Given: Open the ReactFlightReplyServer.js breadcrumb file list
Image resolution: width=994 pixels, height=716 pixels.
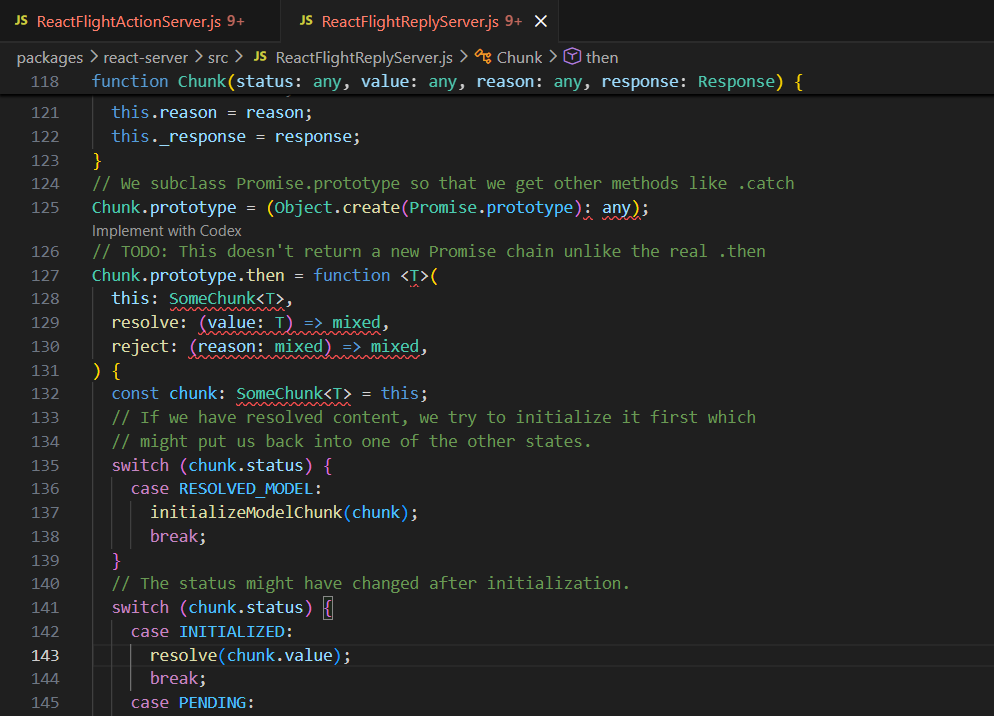Looking at the screenshot, I should click(364, 58).
